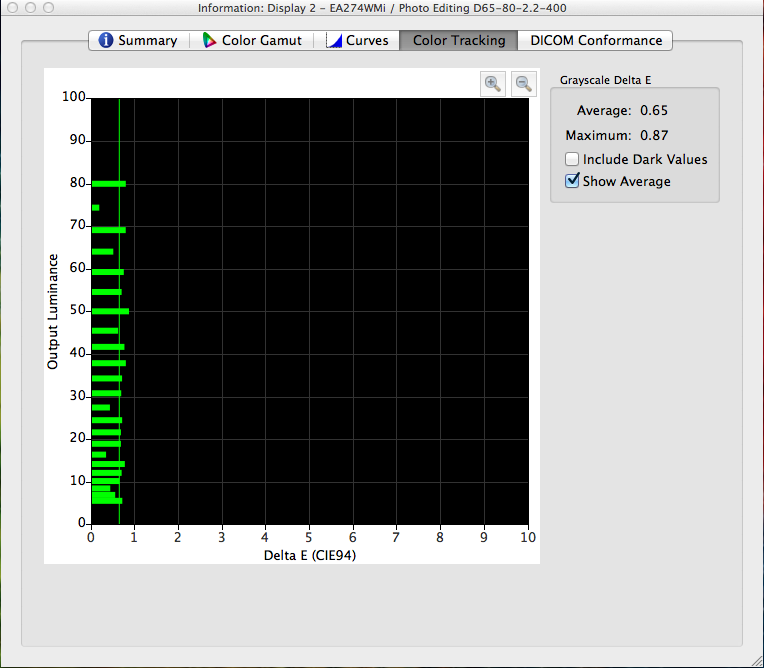The height and width of the screenshot is (668, 764).
Task: Click the window's zoom (maximize) button
Action: click(48, 8)
